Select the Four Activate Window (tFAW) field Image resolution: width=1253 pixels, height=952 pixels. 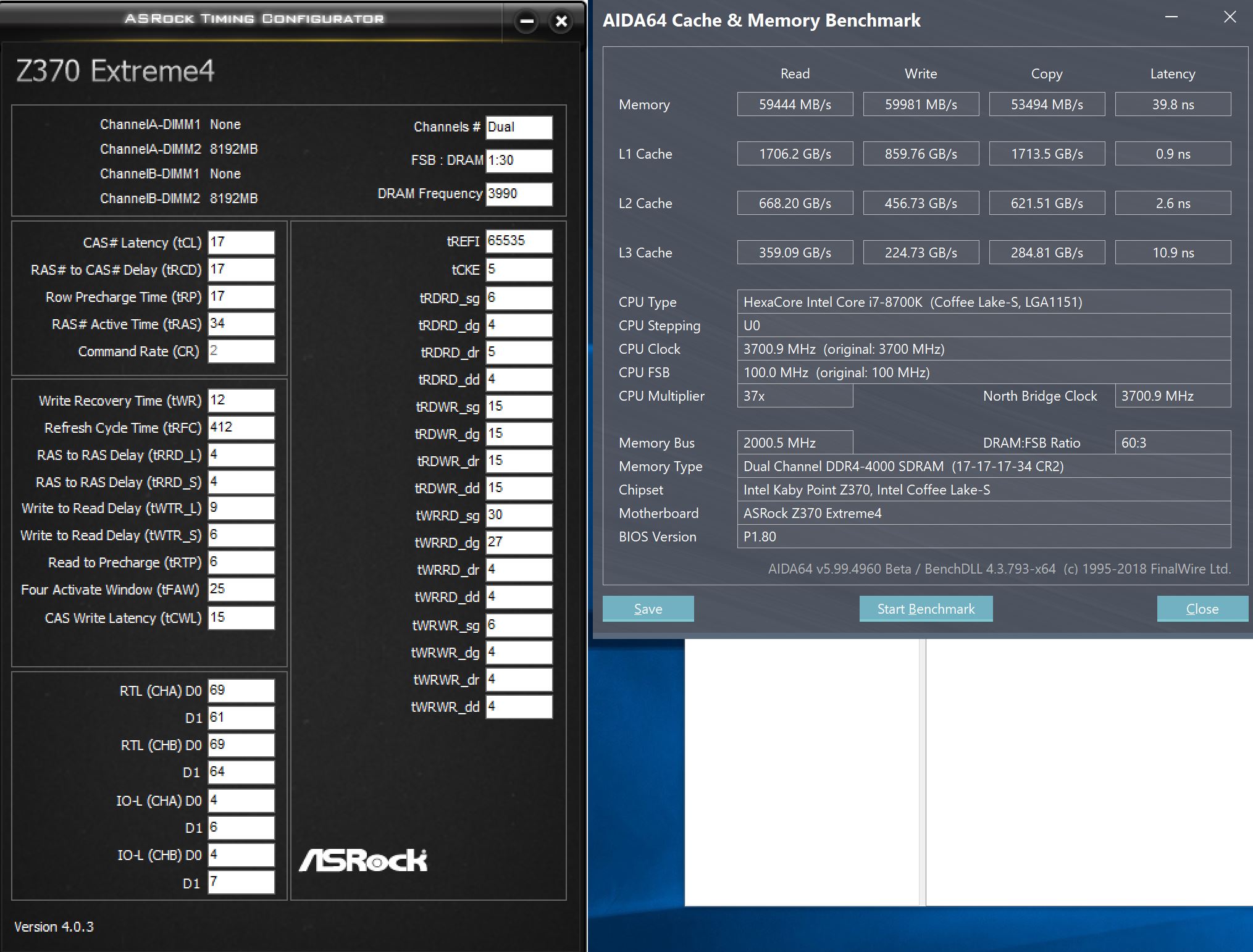click(241, 589)
